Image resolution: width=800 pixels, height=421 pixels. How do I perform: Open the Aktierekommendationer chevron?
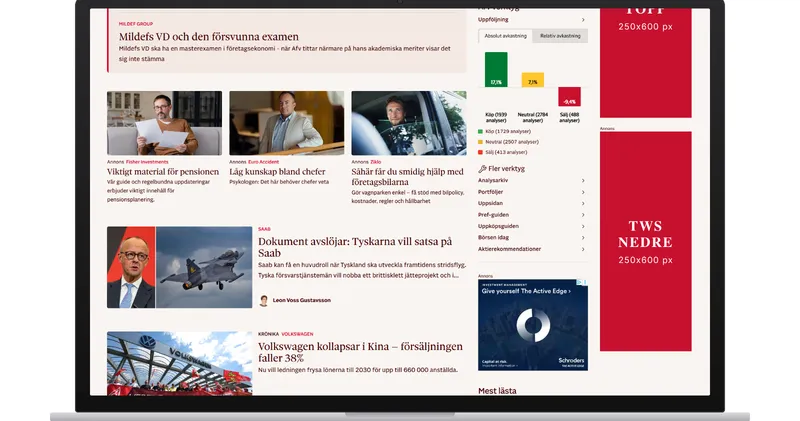click(583, 250)
